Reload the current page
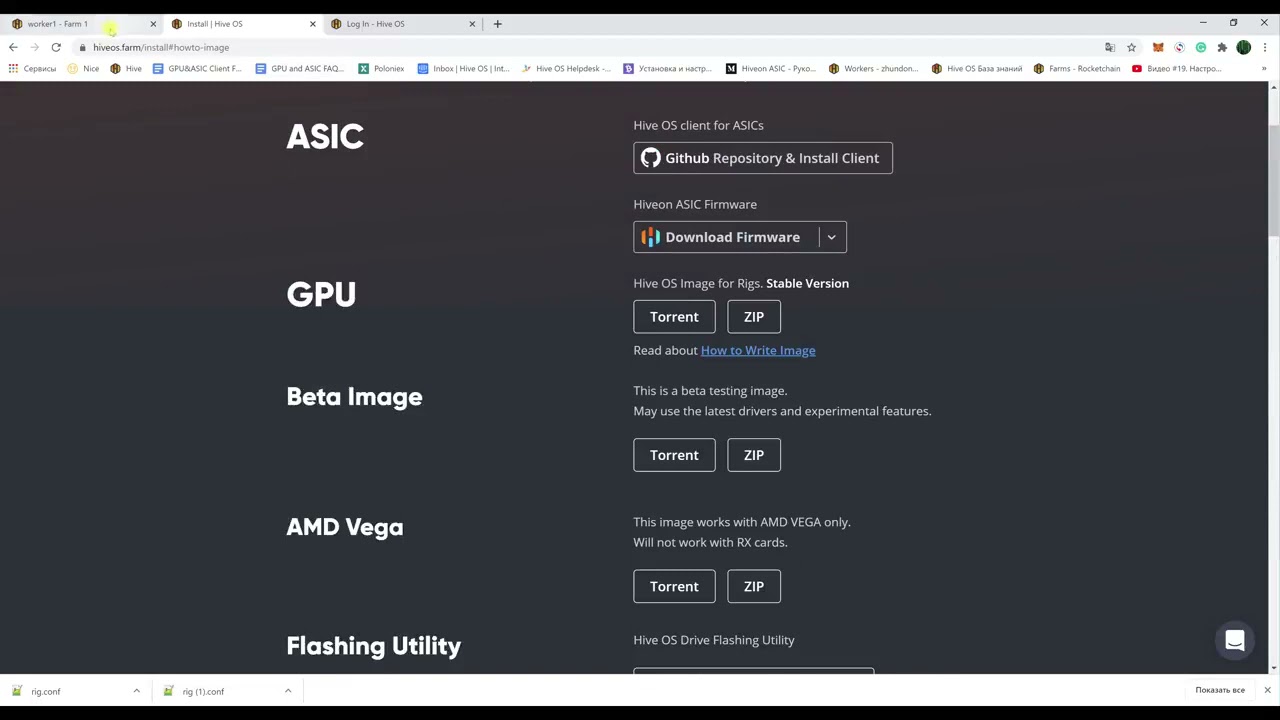This screenshot has height=720, width=1280. (x=56, y=47)
